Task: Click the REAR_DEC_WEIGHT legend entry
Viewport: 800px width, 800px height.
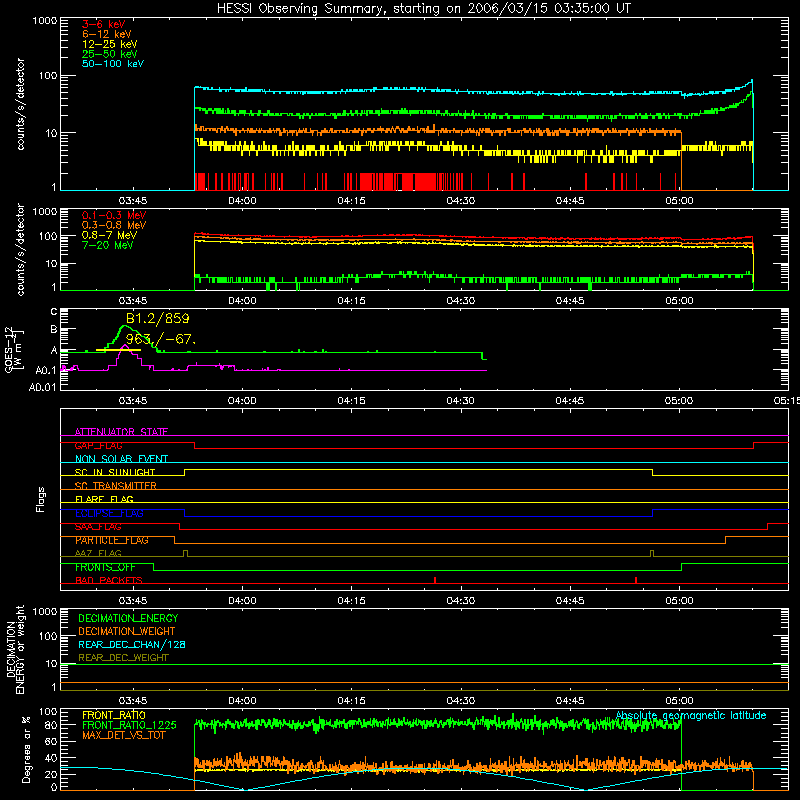Action: pos(123,658)
